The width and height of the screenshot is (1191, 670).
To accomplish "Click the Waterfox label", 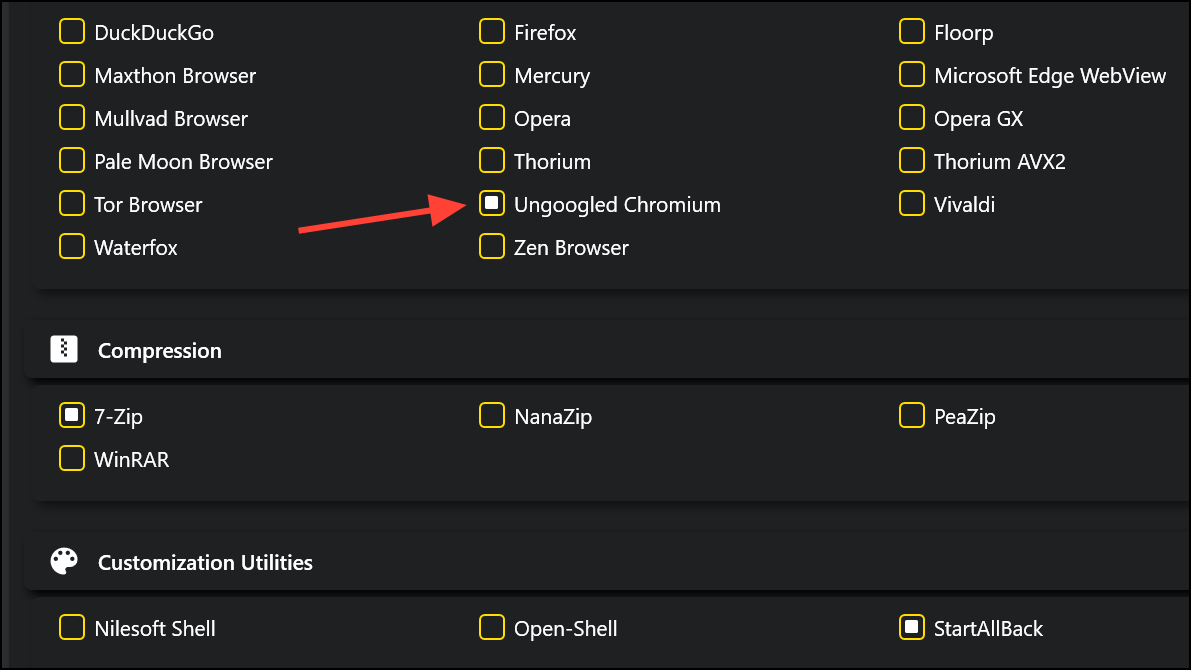I will (136, 248).
